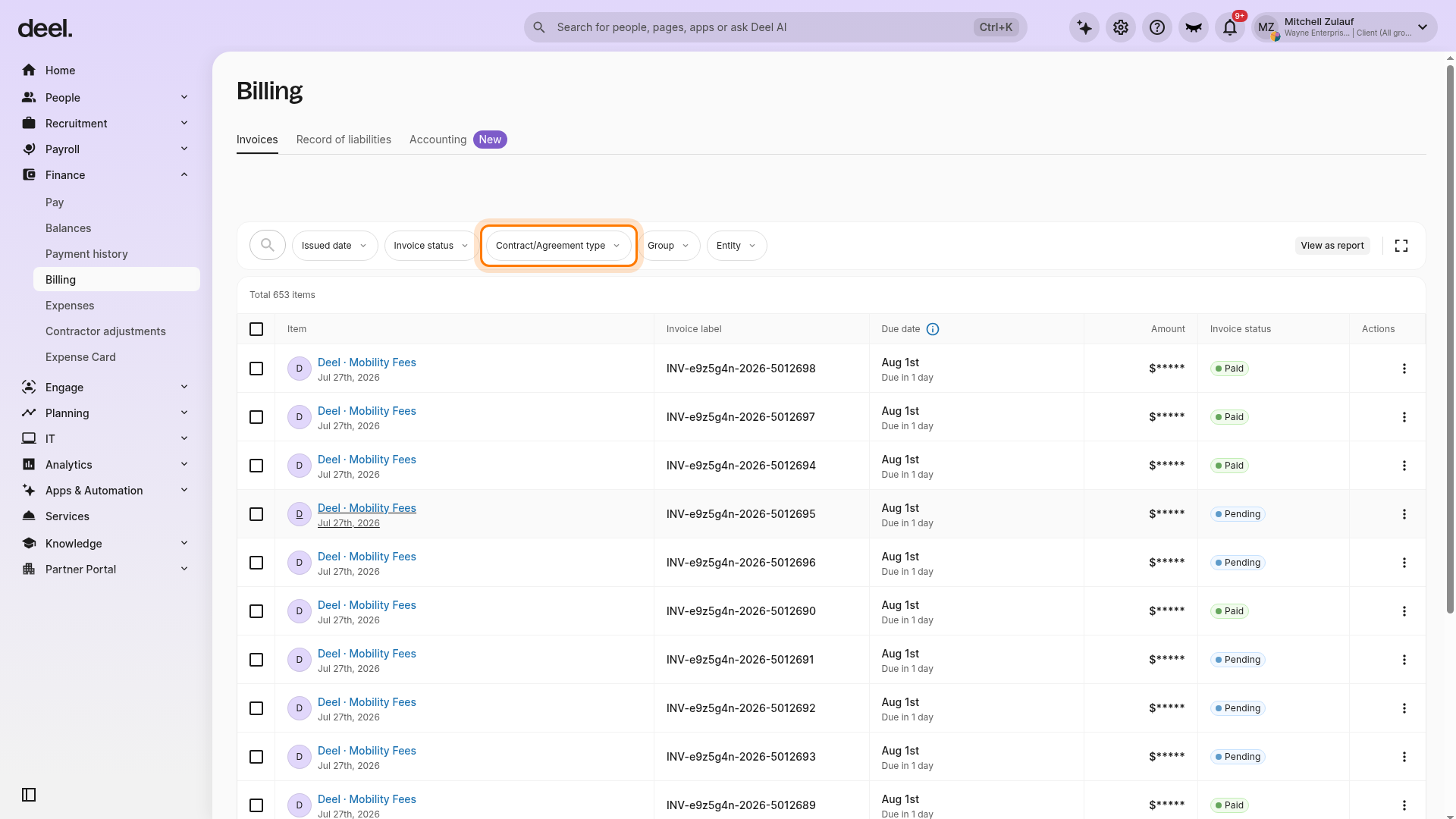Check the box for invoice ending 5012691

click(256, 660)
